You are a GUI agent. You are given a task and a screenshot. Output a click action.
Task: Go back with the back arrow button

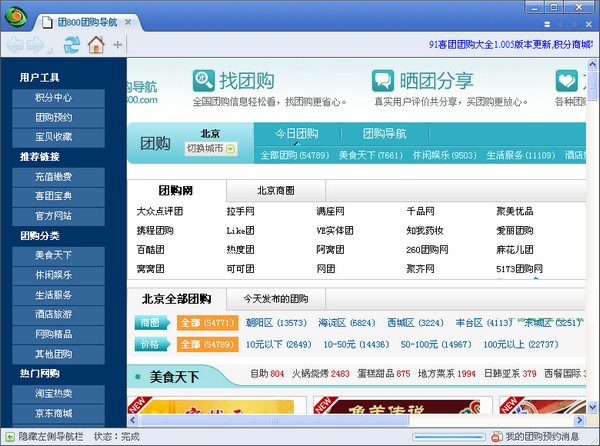click(15, 45)
